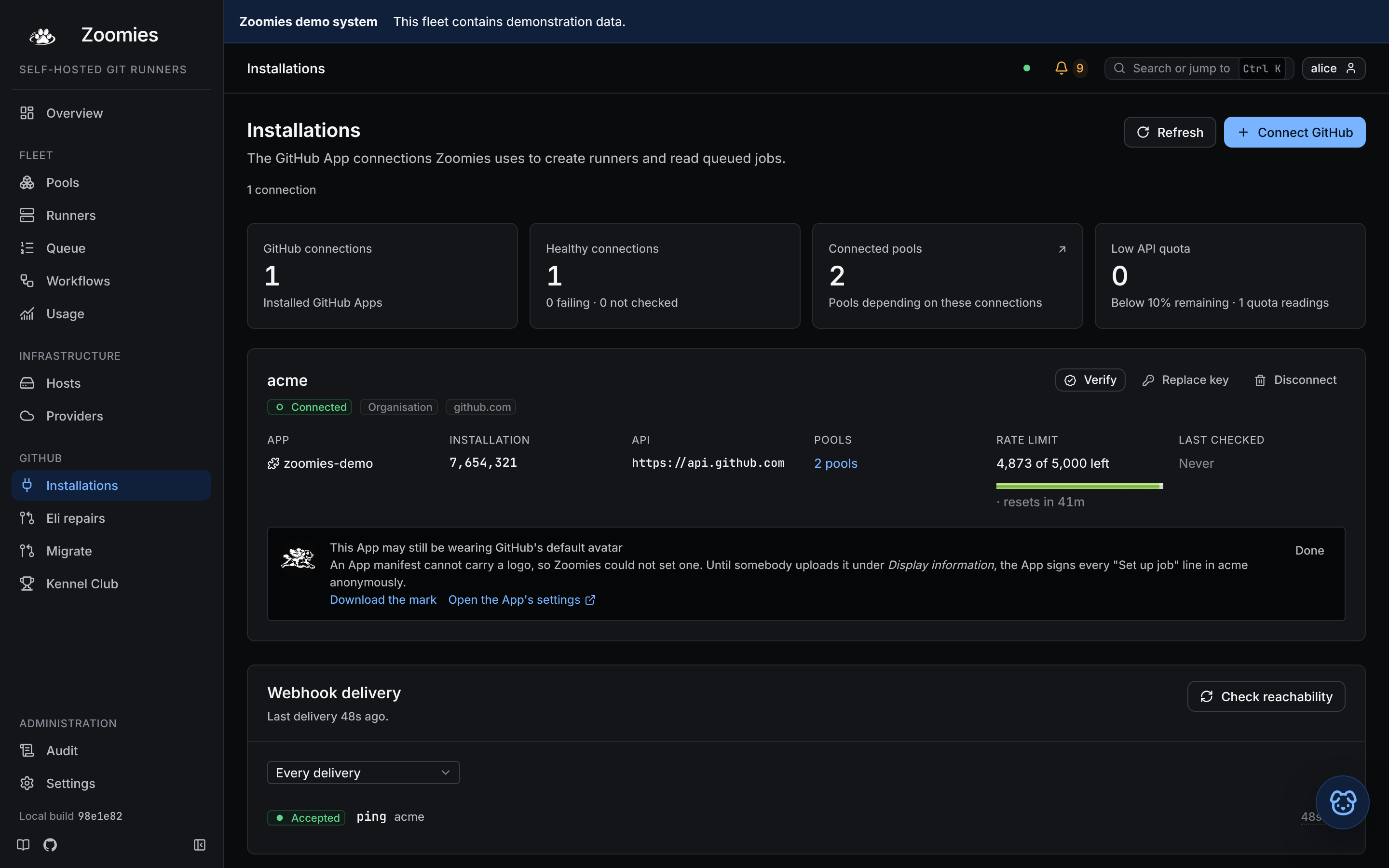Click Check reachability button

click(1266, 696)
